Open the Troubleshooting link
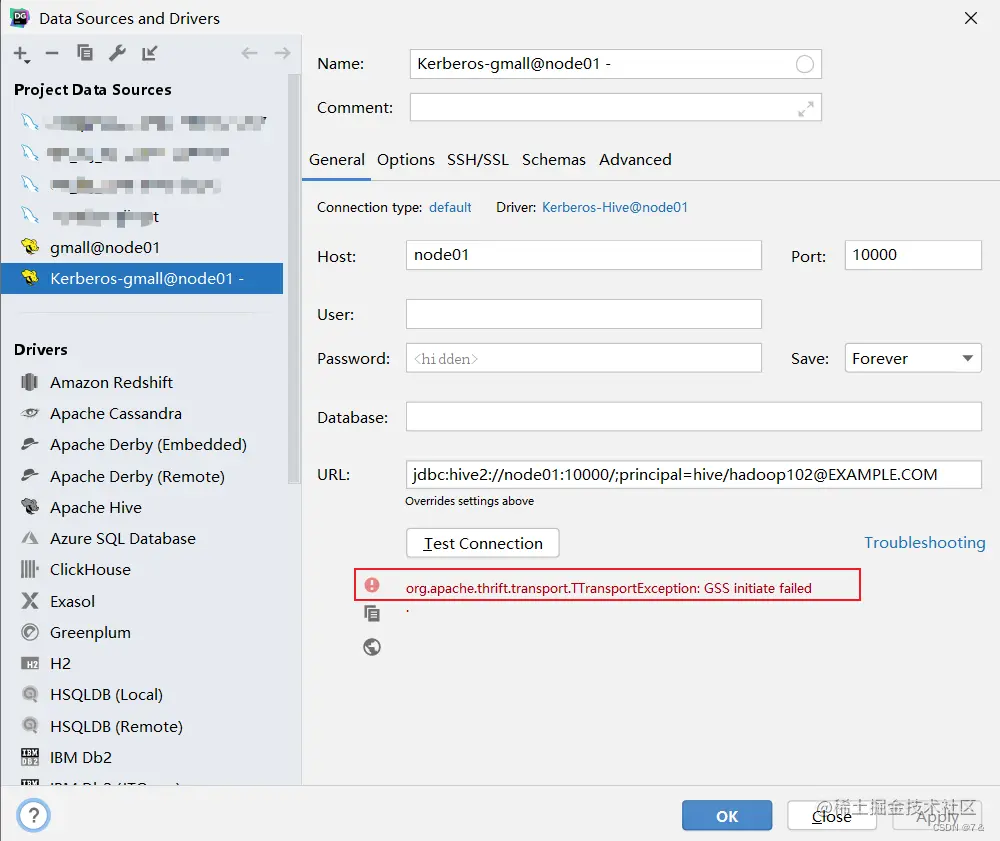The image size is (1000, 841). (x=924, y=543)
